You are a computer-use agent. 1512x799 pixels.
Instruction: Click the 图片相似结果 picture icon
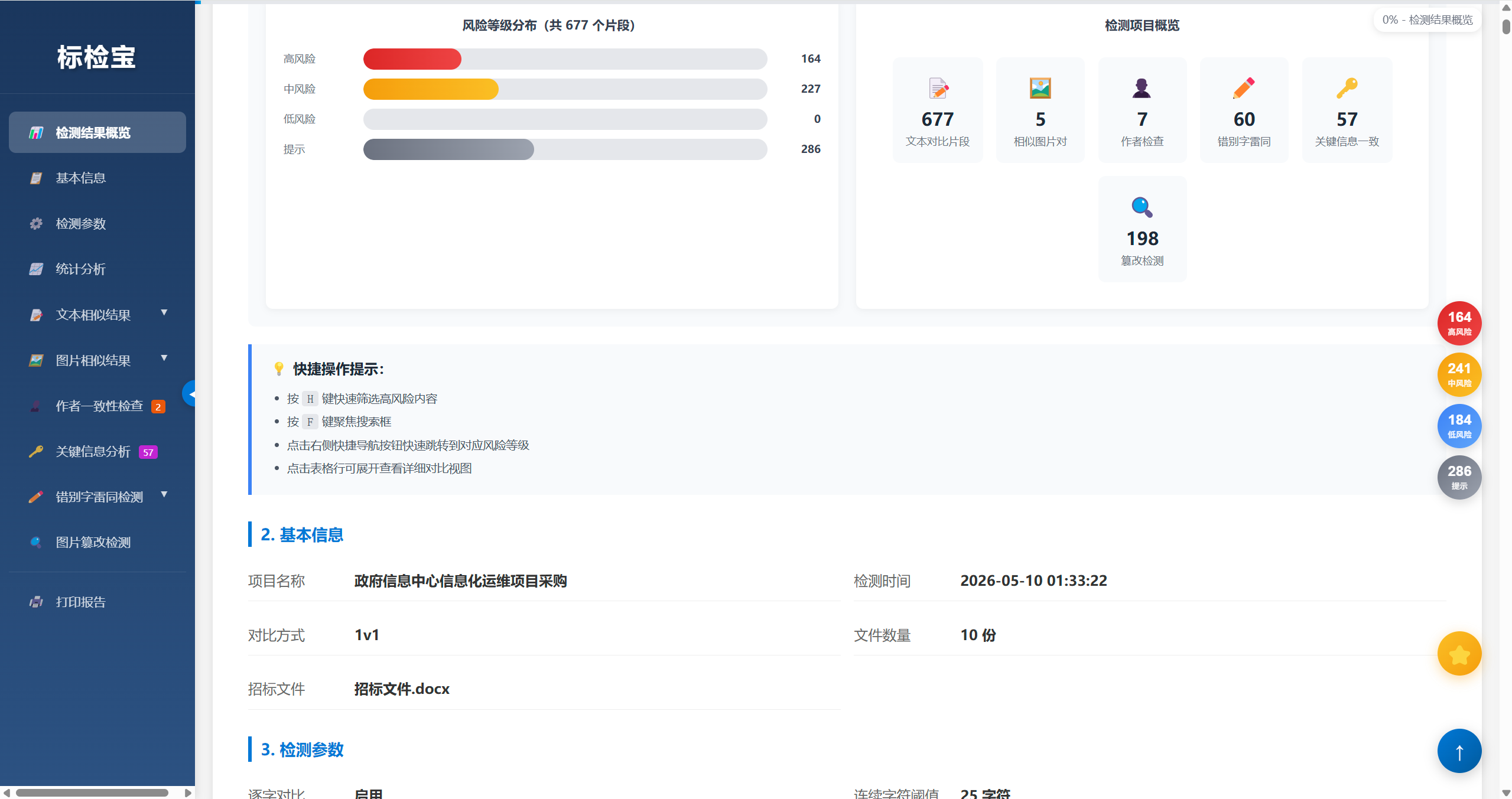pos(36,360)
